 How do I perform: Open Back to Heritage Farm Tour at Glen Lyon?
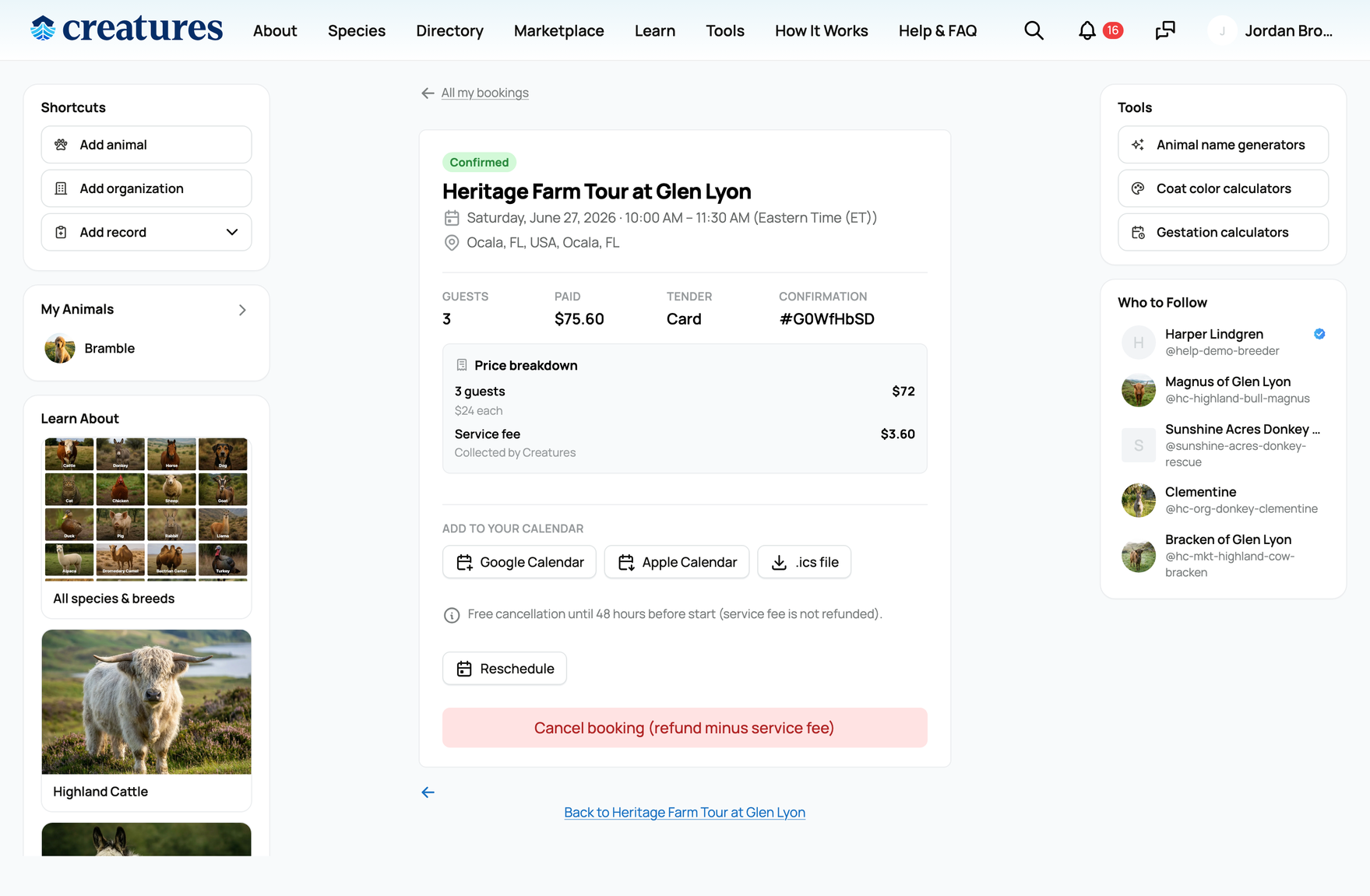pos(685,812)
